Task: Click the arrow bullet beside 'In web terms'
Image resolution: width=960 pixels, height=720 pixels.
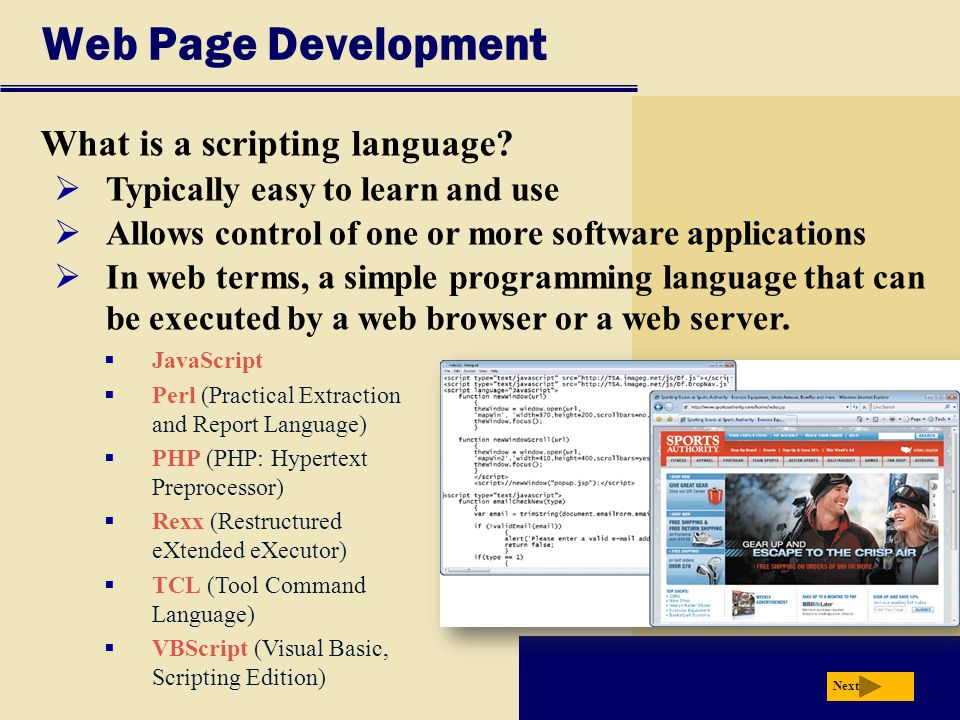Action: pyautogui.click(x=67, y=276)
